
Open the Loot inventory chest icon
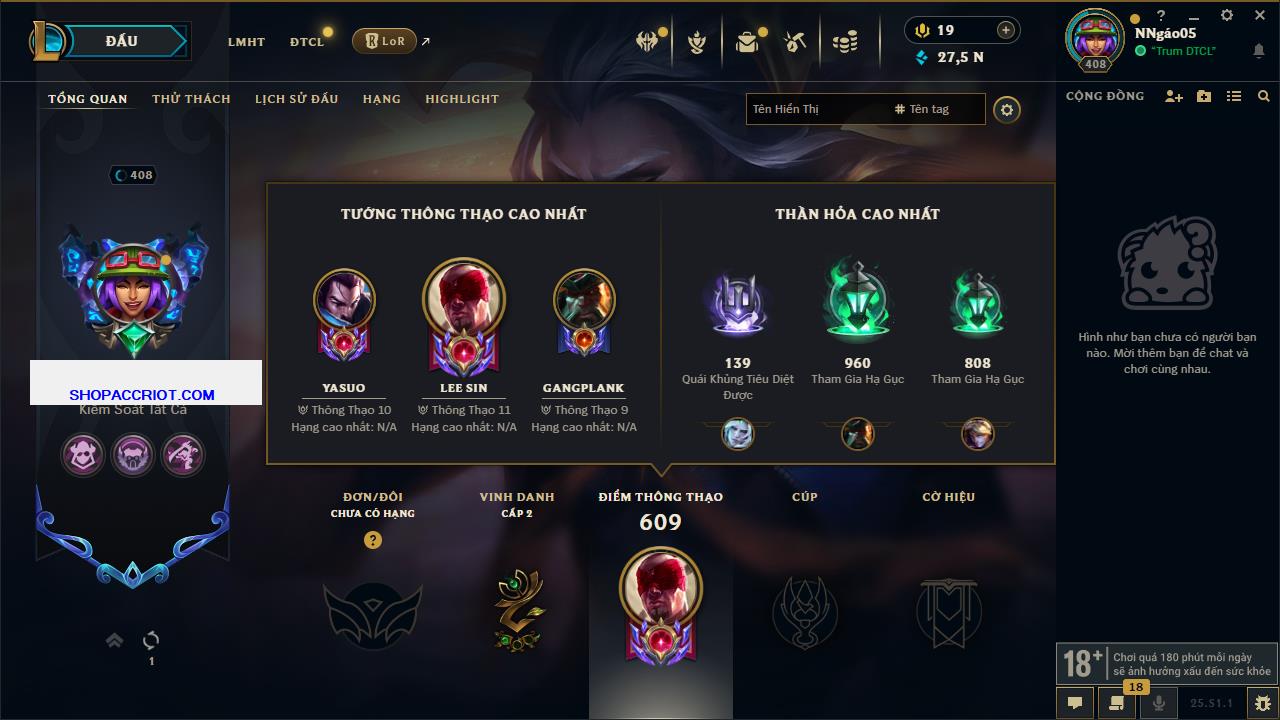746,42
